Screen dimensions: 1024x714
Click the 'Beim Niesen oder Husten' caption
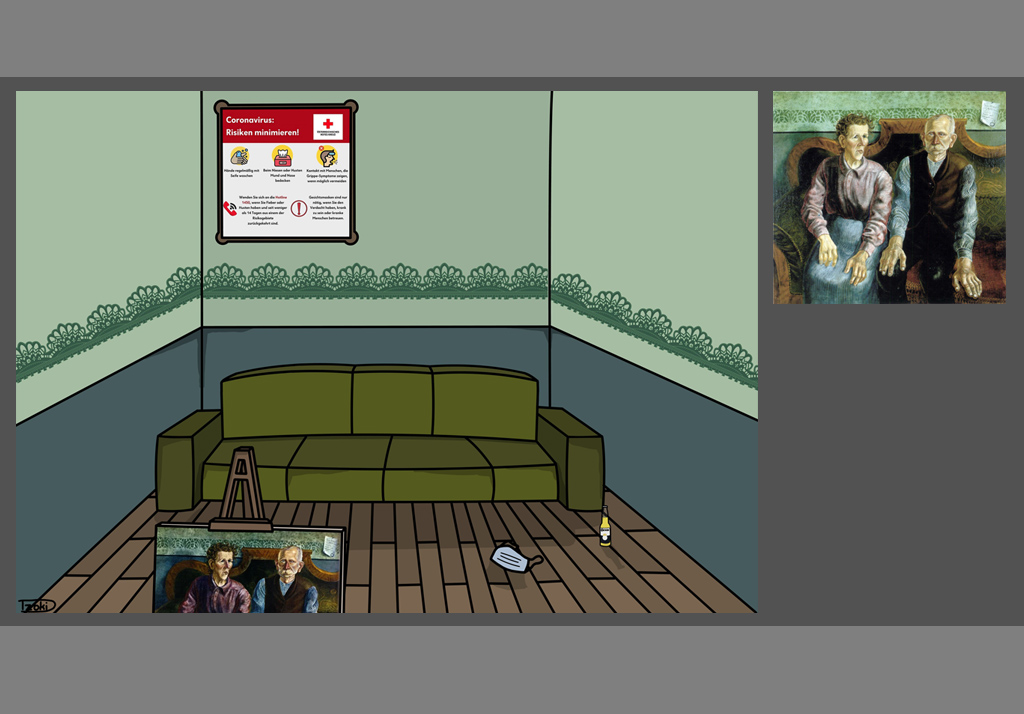(283, 175)
